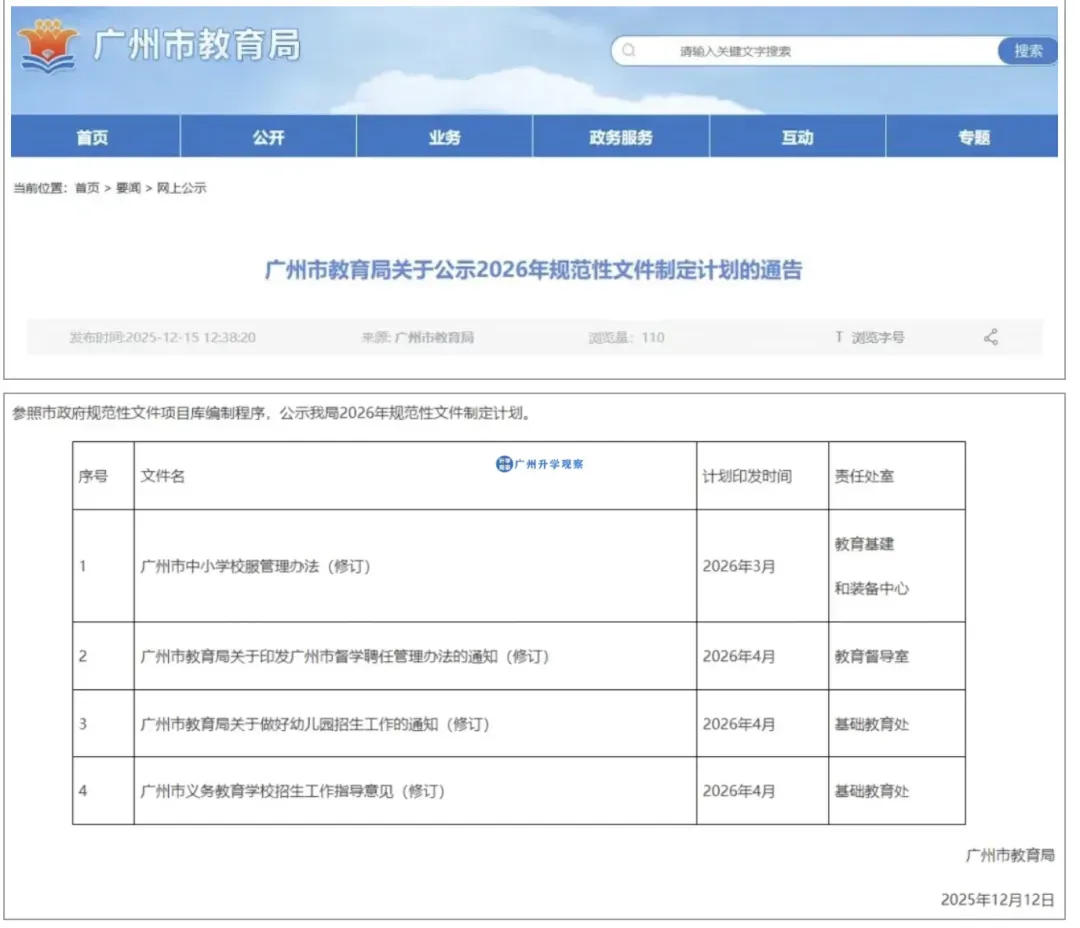
Task: Click the T font-size icon
Action: tap(838, 337)
